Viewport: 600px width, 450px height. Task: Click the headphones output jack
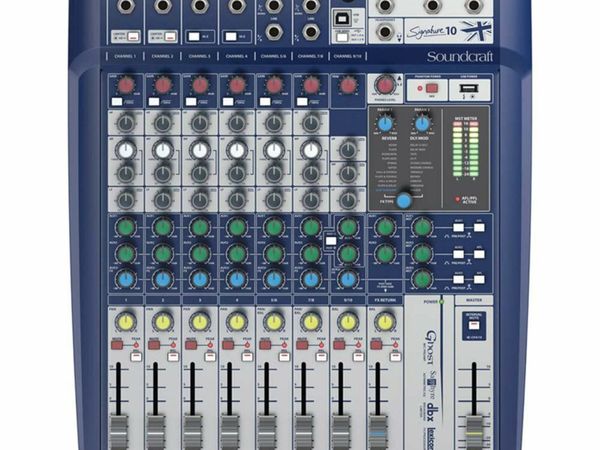pyautogui.click(x=385, y=31)
